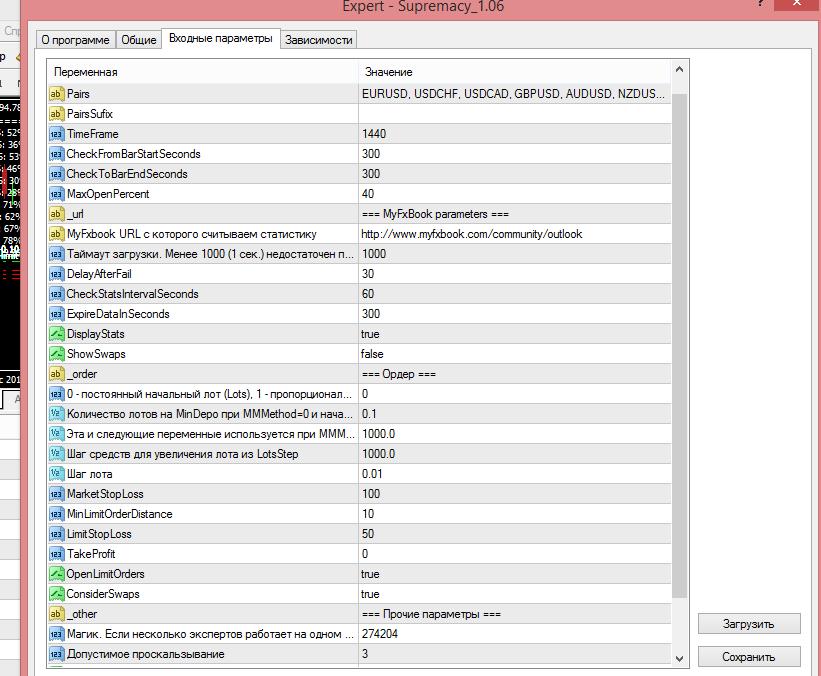Viewport: 821px width, 676px height.
Task: Click the scrollbar up arrow
Action: (679, 69)
